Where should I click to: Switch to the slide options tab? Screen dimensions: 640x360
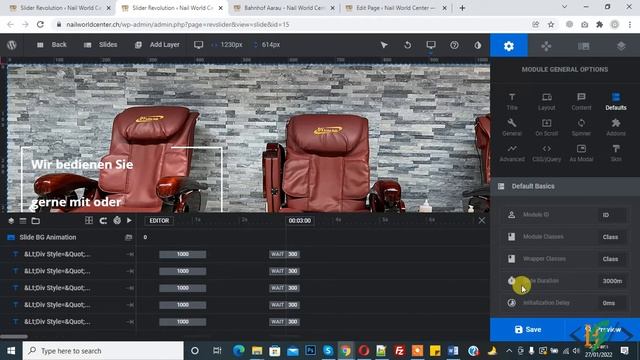[584, 45]
